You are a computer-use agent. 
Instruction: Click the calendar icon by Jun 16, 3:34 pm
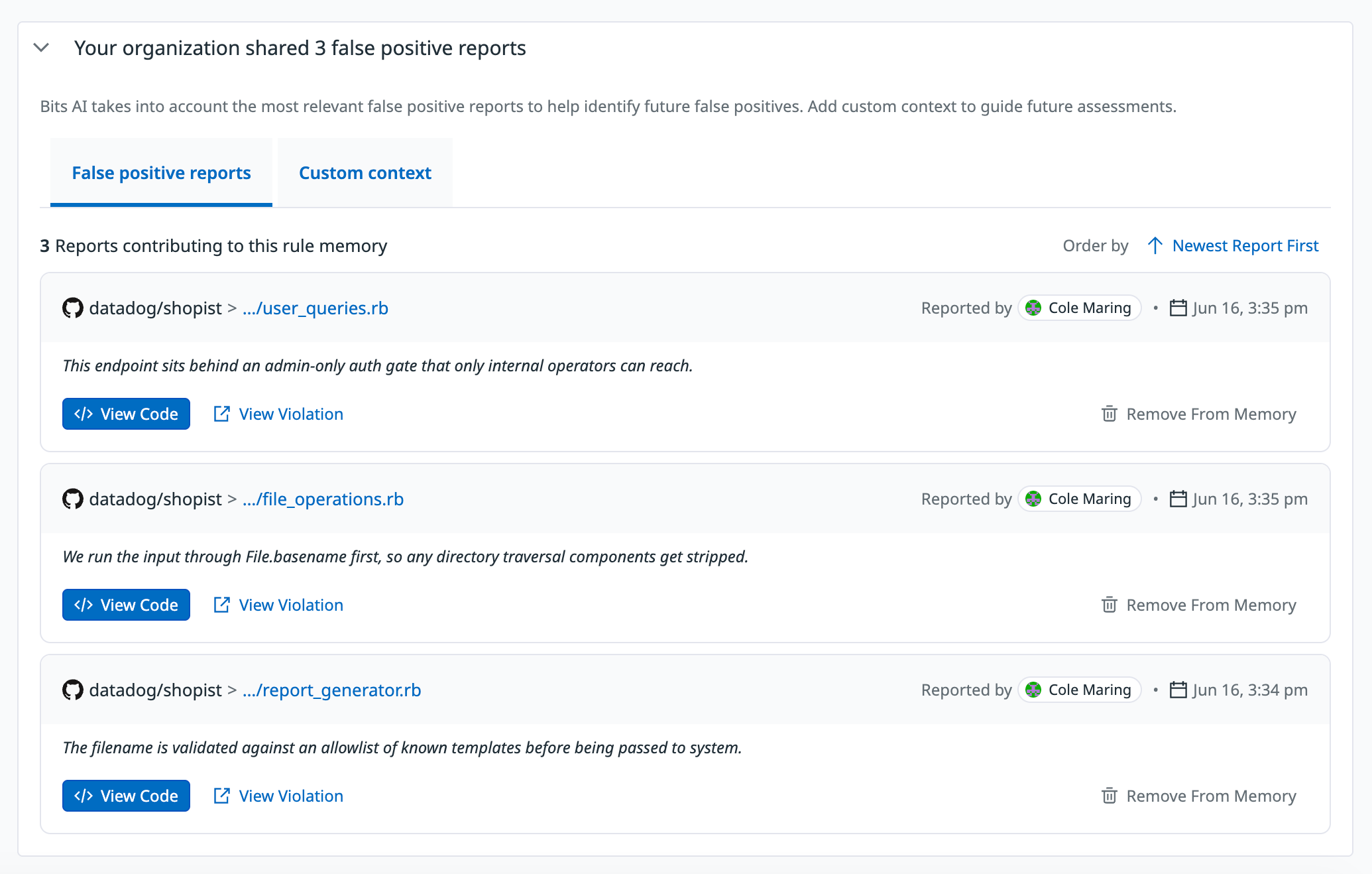click(x=1178, y=690)
